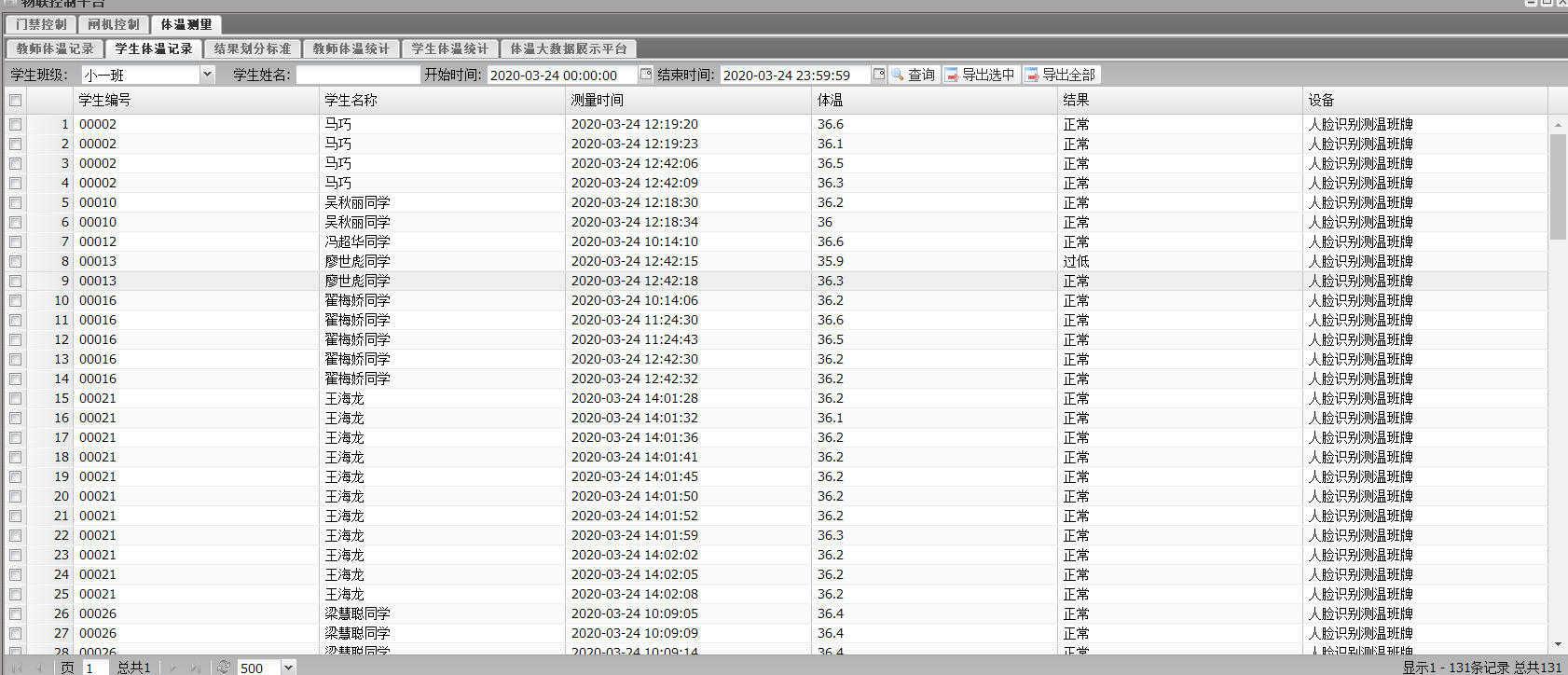Viewport: 1568px width, 675px height.
Task: Open the 体温大数据展示平台 tab
Action: point(569,48)
